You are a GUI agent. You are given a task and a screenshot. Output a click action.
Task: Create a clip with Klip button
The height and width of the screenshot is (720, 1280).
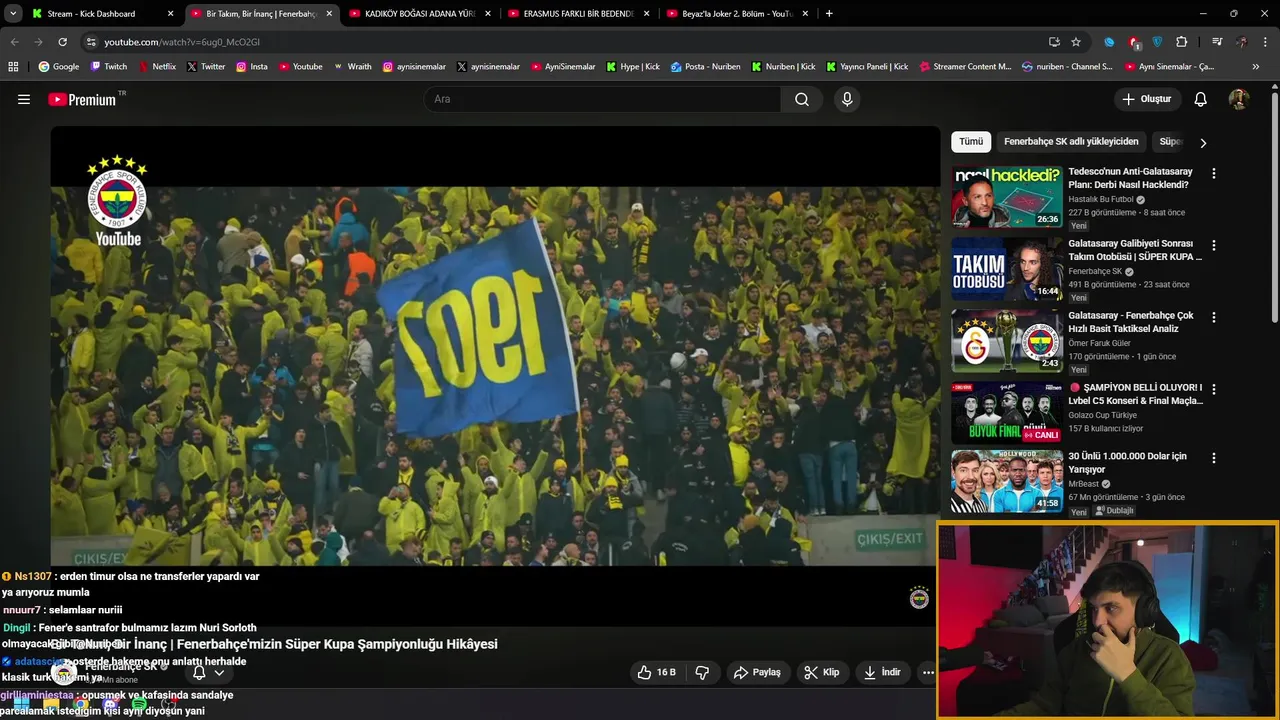[x=822, y=673]
